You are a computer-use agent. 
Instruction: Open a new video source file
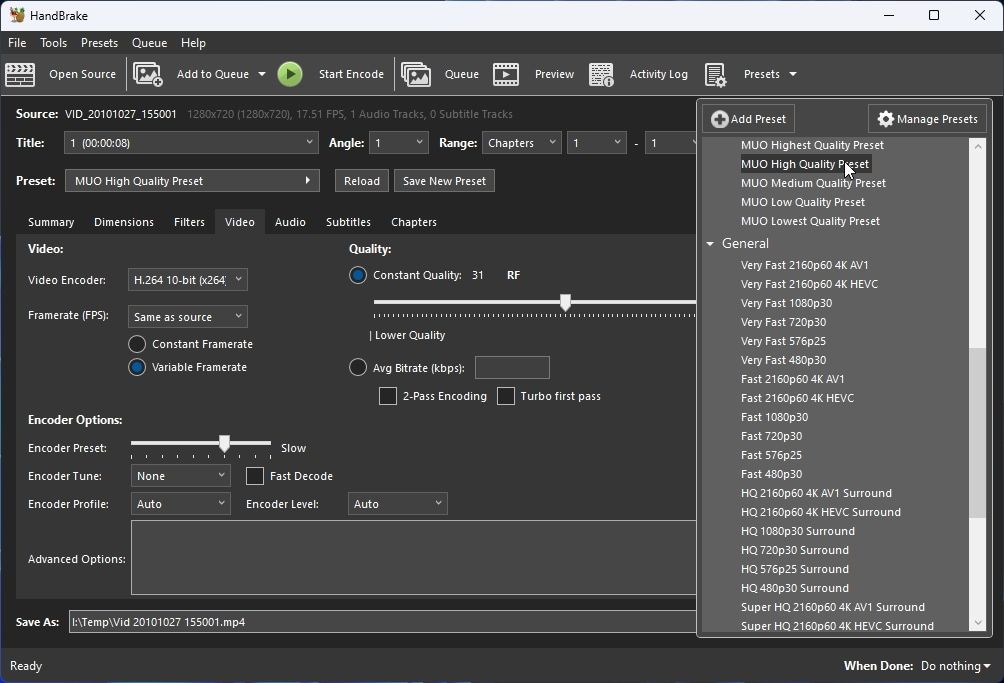(82, 74)
